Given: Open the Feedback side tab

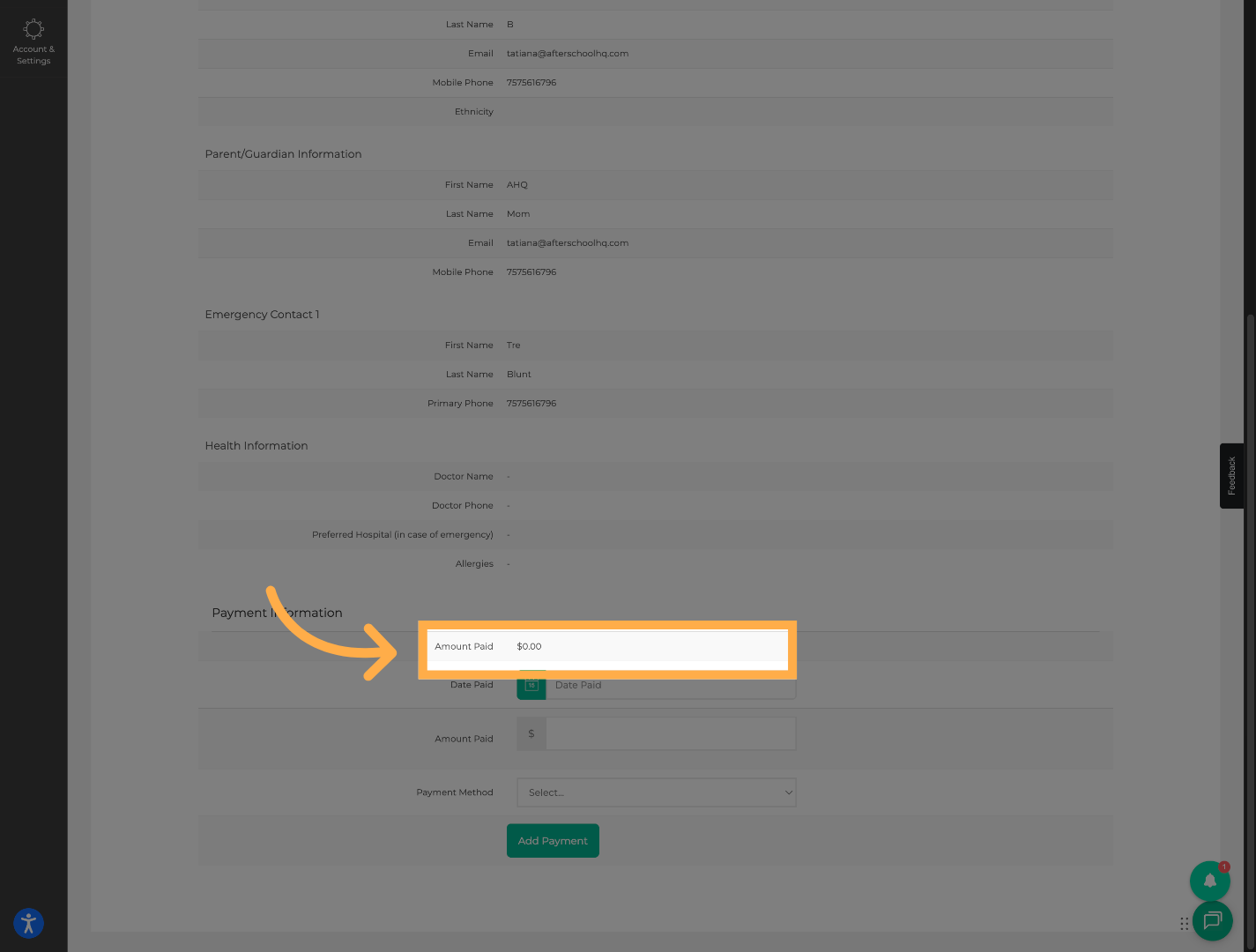Looking at the screenshot, I should 1231,476.
